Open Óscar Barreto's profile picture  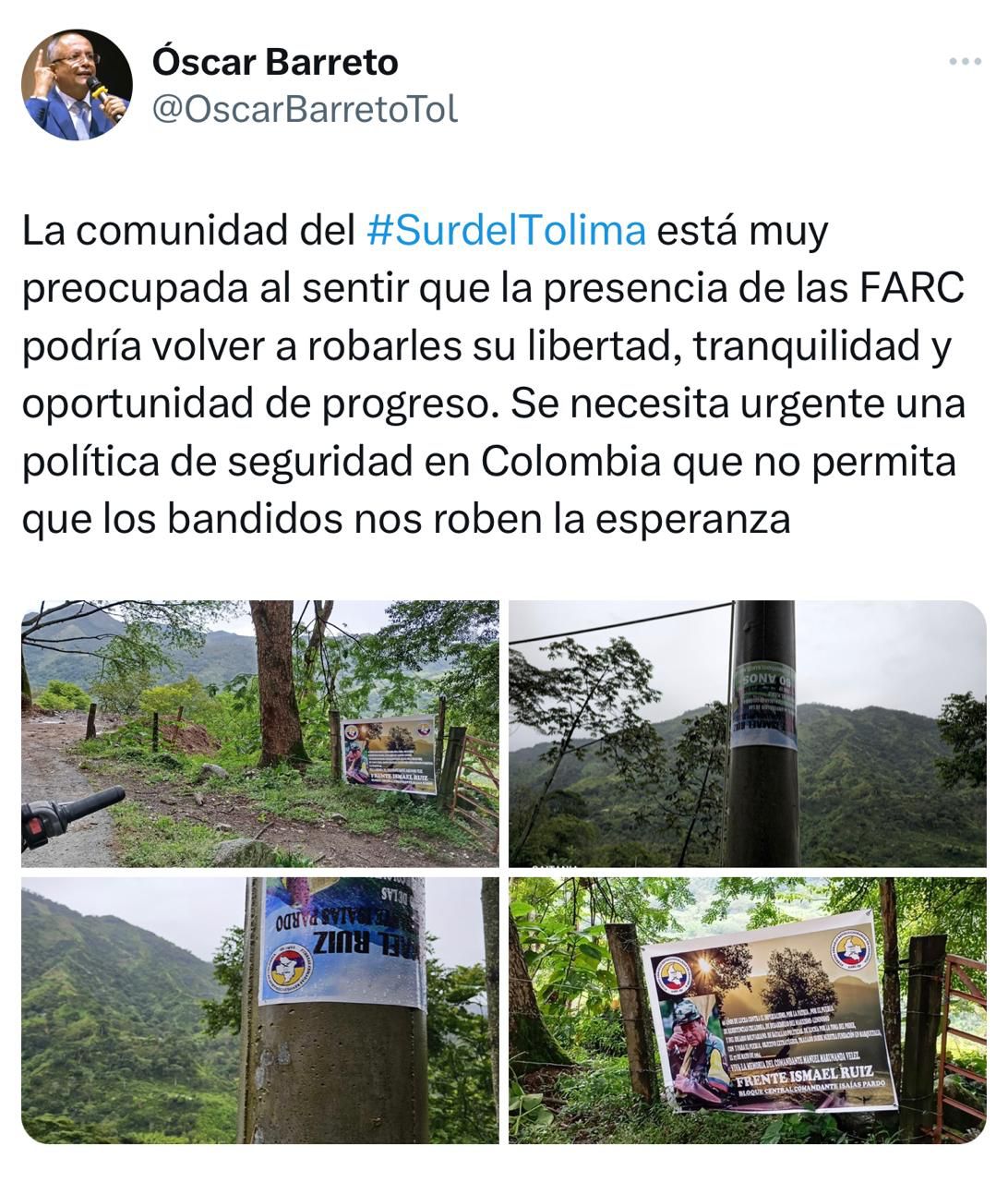click(x=77, y=85)
